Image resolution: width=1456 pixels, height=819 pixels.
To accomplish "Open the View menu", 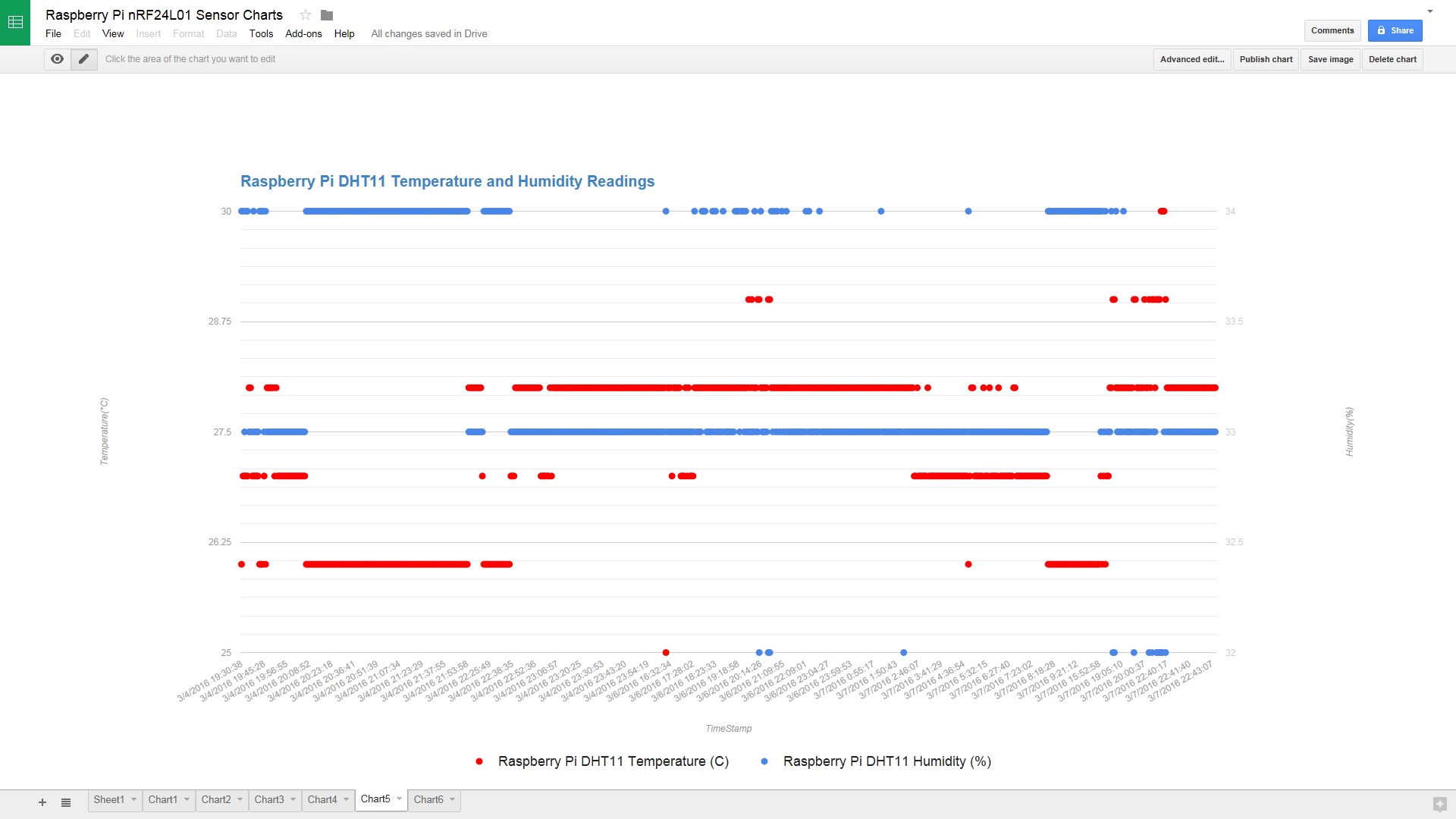I will coord(113,34).
